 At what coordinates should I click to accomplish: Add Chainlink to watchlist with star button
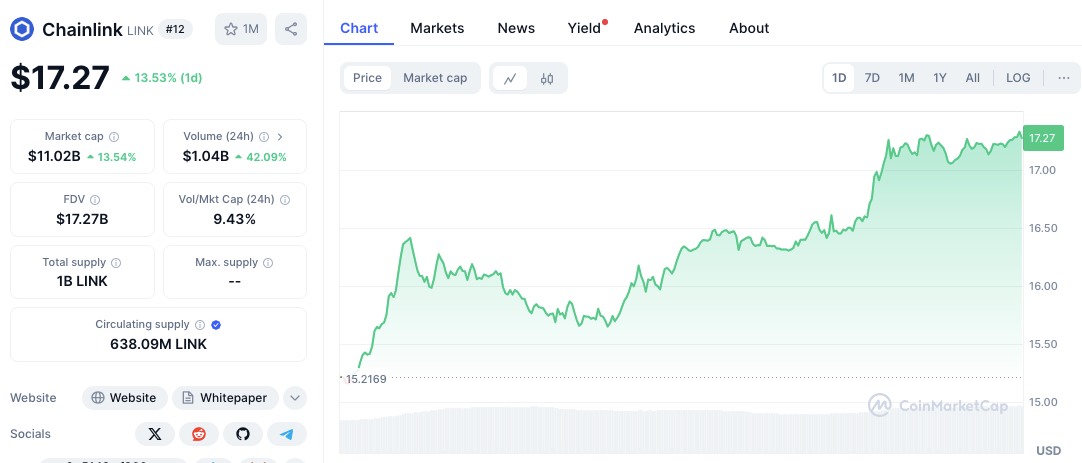(x=241, y=29)
